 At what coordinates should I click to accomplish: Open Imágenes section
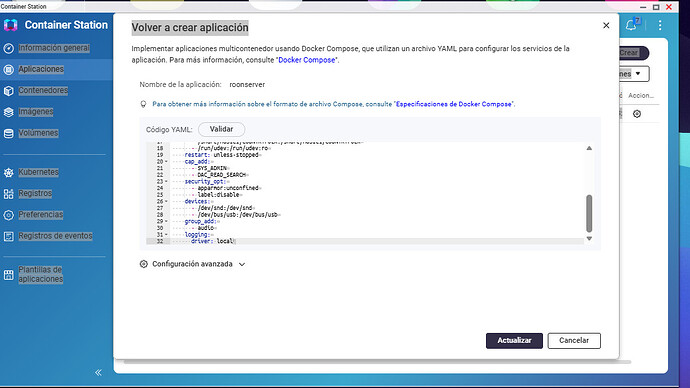(36, 111)
